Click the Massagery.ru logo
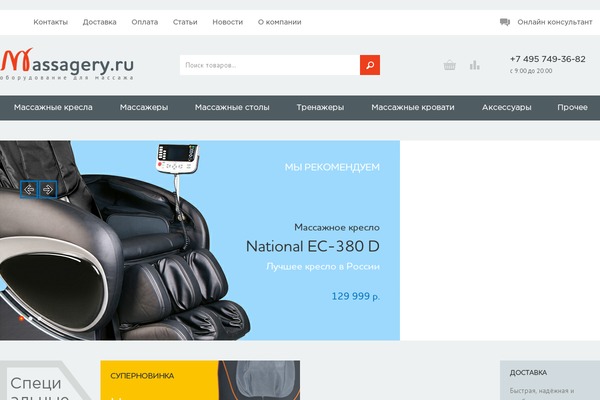The image size is (600, 400). tap(67, 64)
